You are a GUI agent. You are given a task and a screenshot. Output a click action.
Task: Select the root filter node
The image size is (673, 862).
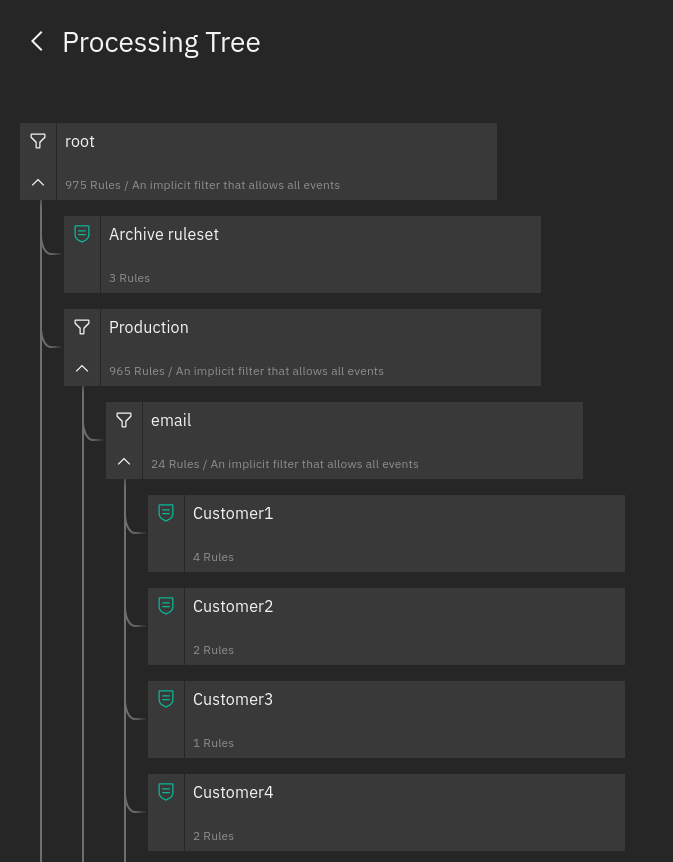coord(277,162)
